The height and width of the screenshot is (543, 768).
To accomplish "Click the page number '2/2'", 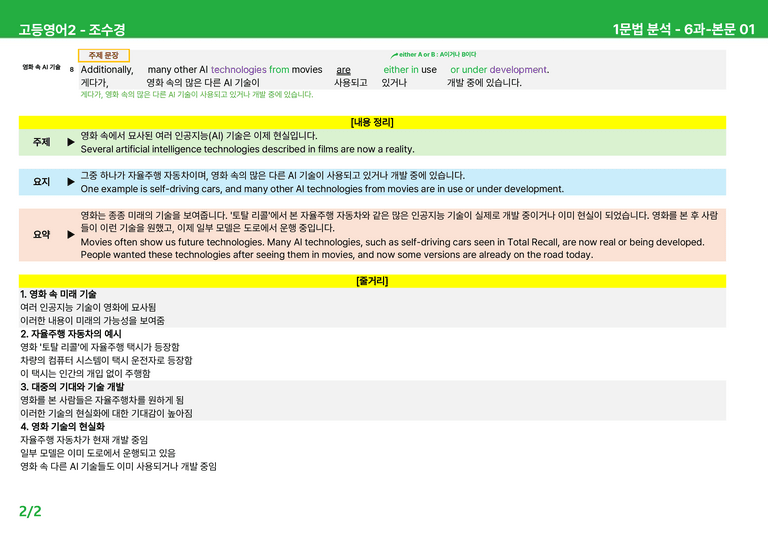I will tap(30, 511).
